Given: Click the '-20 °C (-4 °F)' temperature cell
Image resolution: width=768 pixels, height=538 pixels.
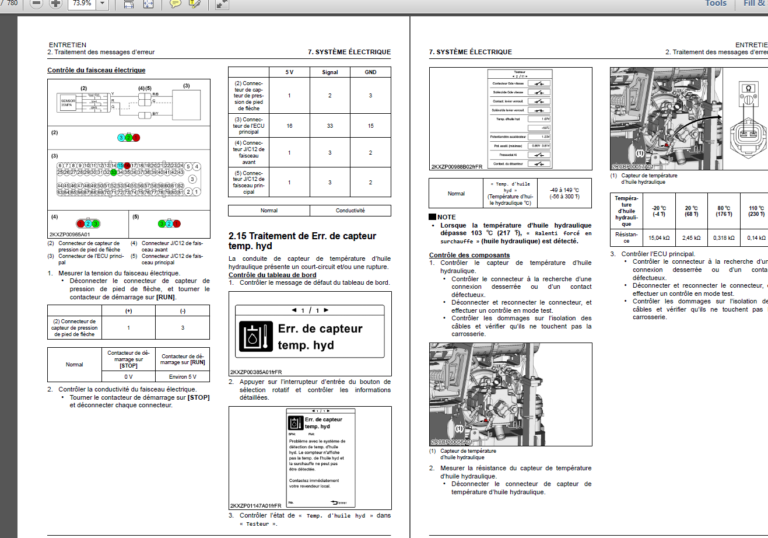Looking at the screenshot, I should pyautogui.click(x=659, y=211).
